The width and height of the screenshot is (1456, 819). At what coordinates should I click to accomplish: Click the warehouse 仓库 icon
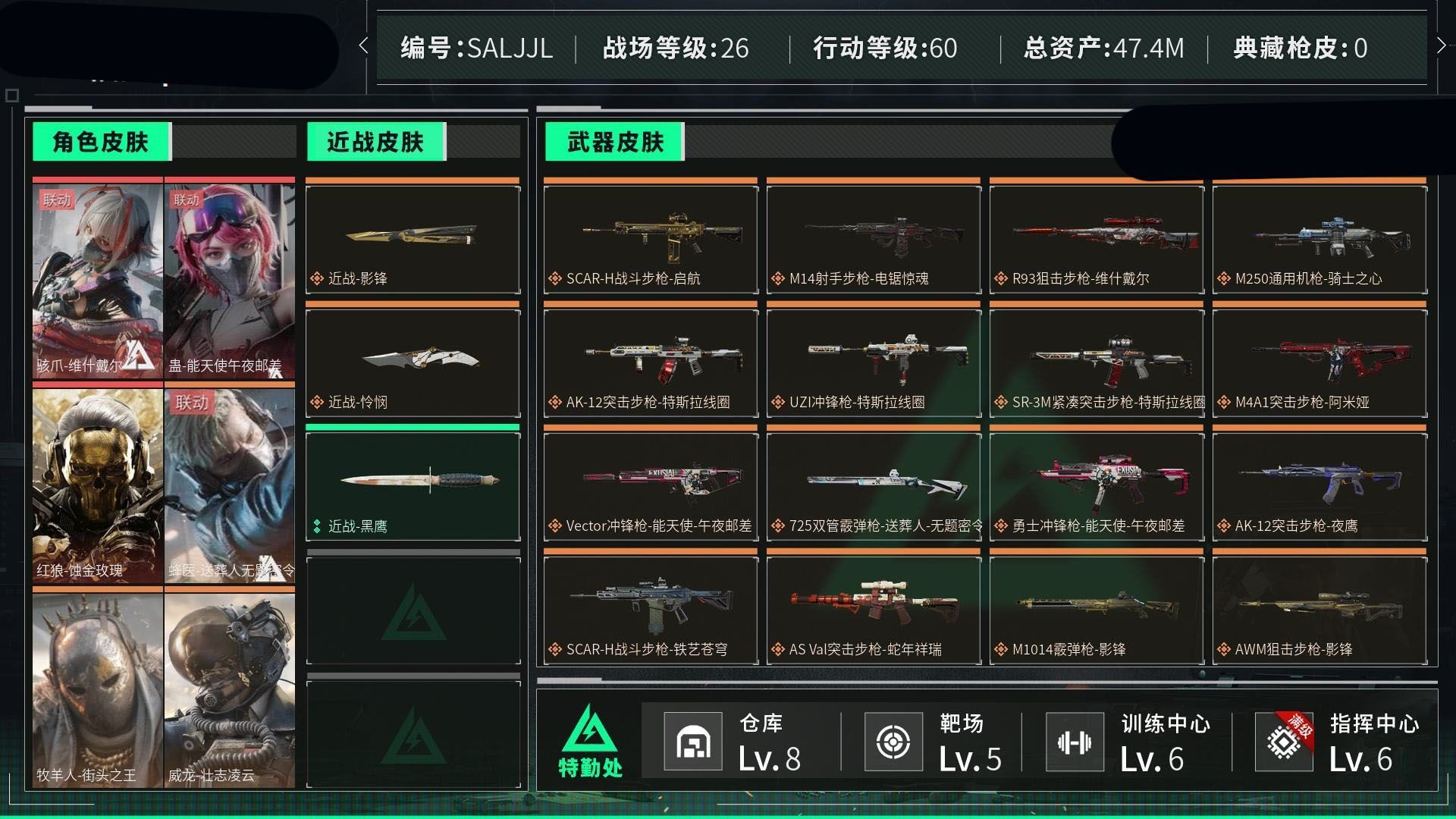(x=692, y=742)
